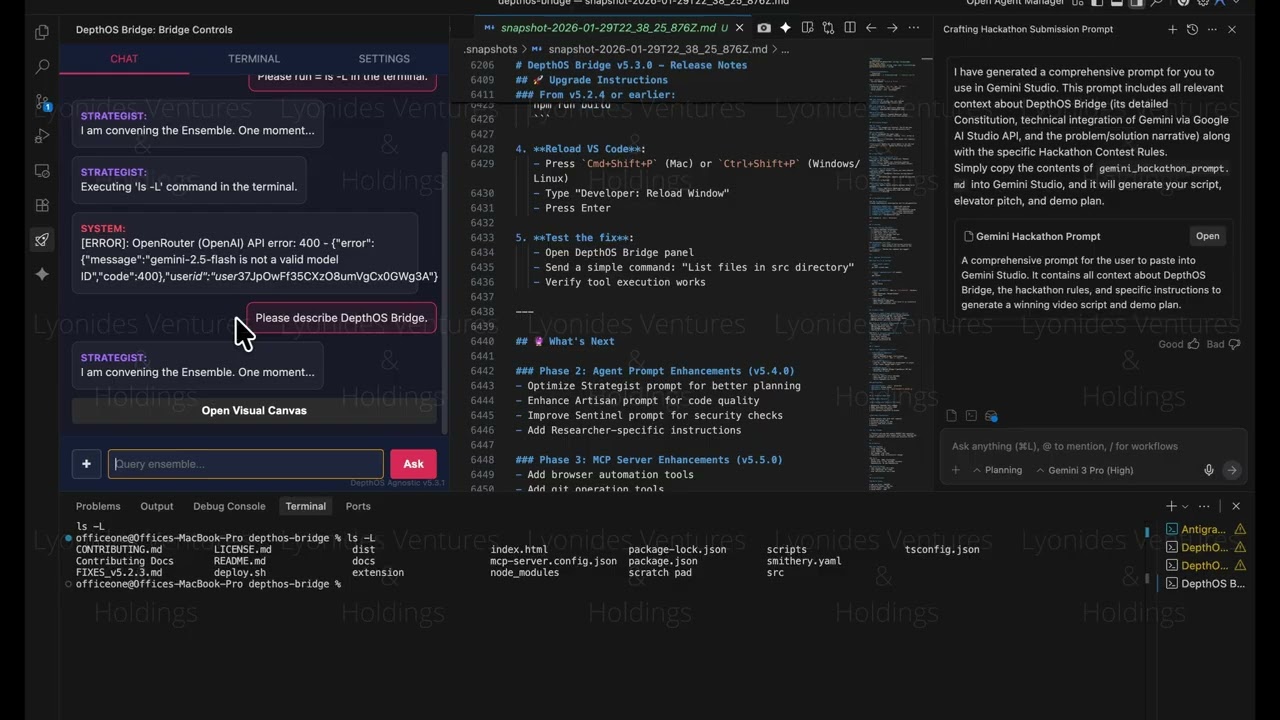Switch to the SETTINGS tab in Bridge Controls
1280x720 pixels.
click(384, 59)
